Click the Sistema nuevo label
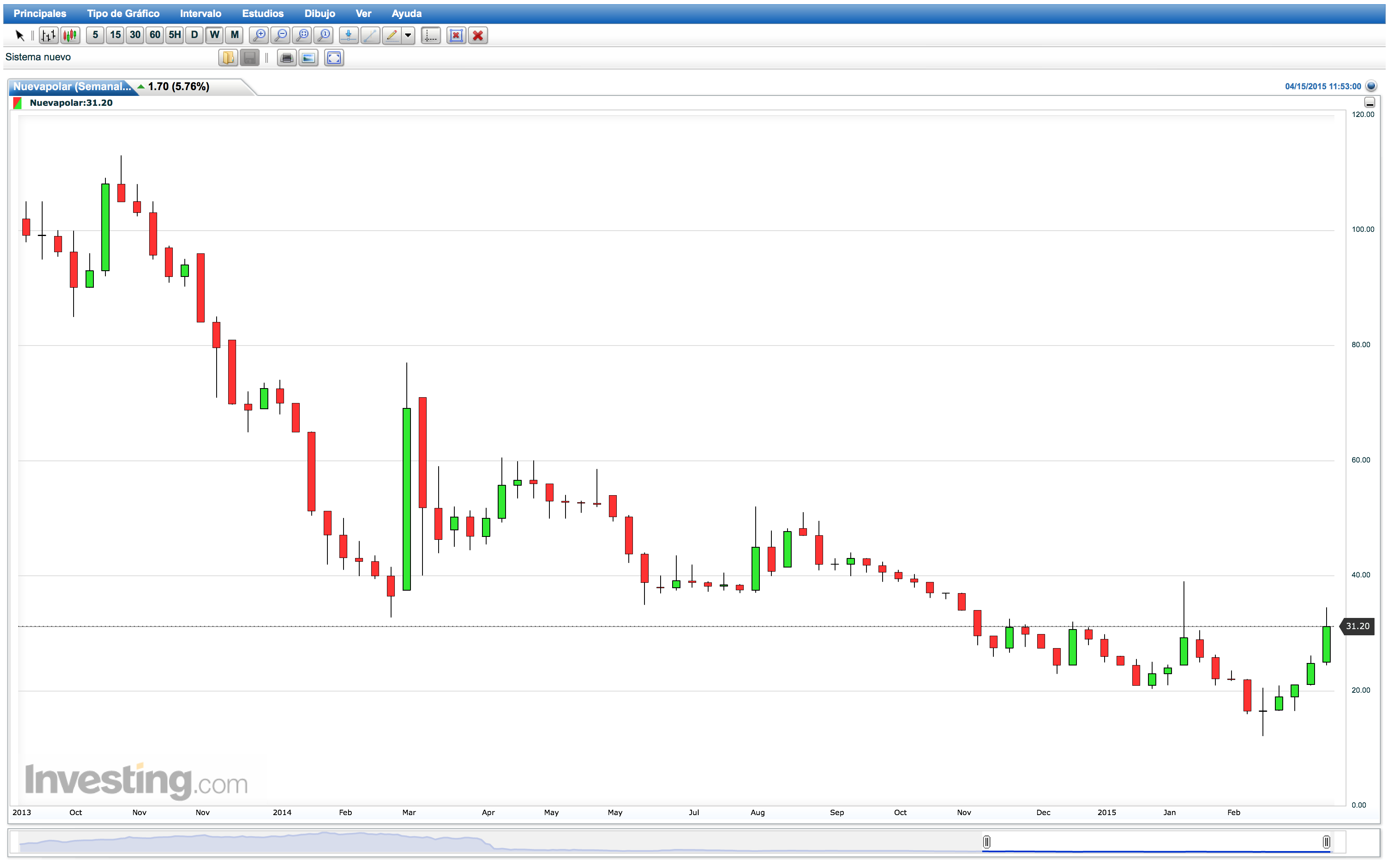Screen dimensions: 1389x868 [38, 57]
